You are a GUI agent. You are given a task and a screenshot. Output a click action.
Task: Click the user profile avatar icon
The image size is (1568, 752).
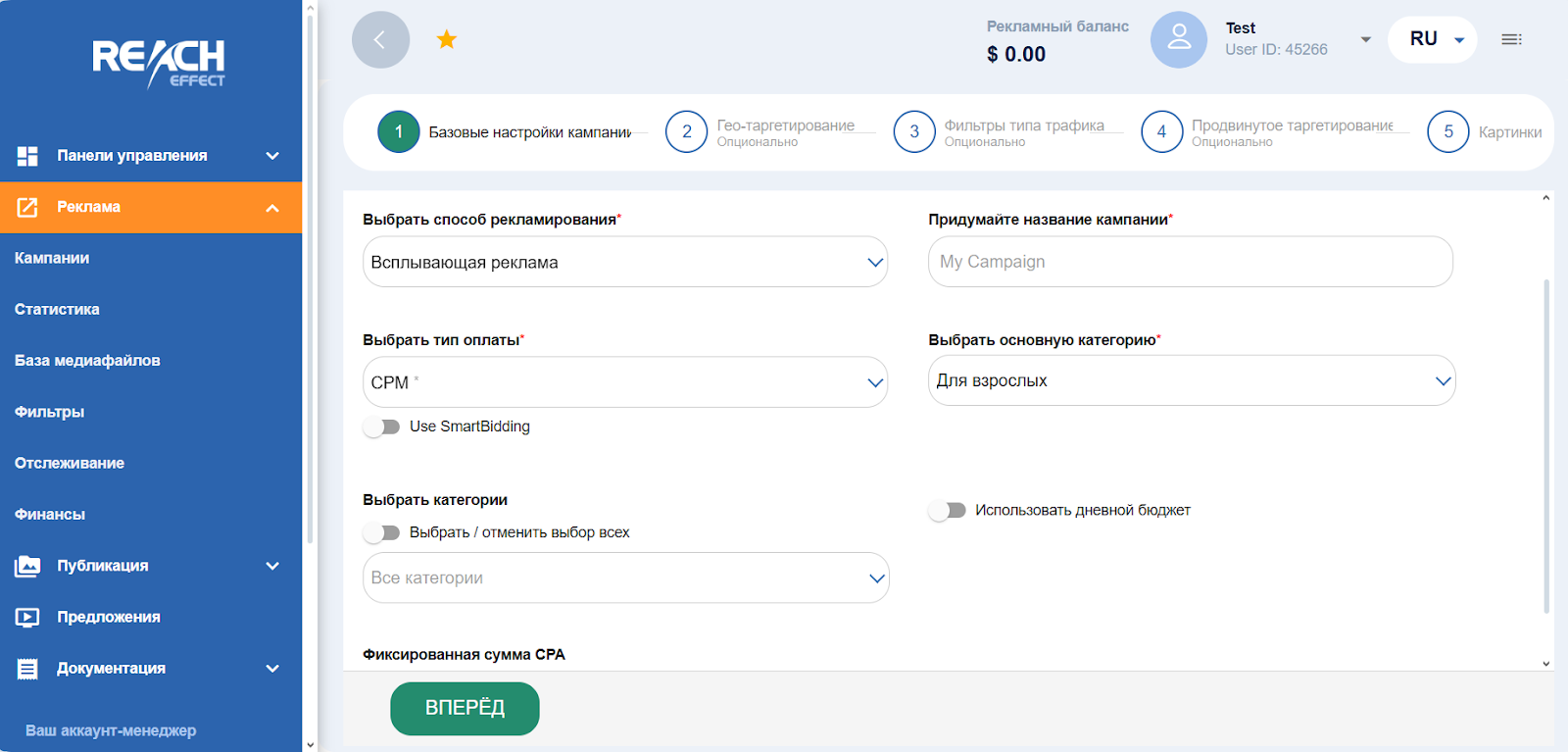(1178, 40)
